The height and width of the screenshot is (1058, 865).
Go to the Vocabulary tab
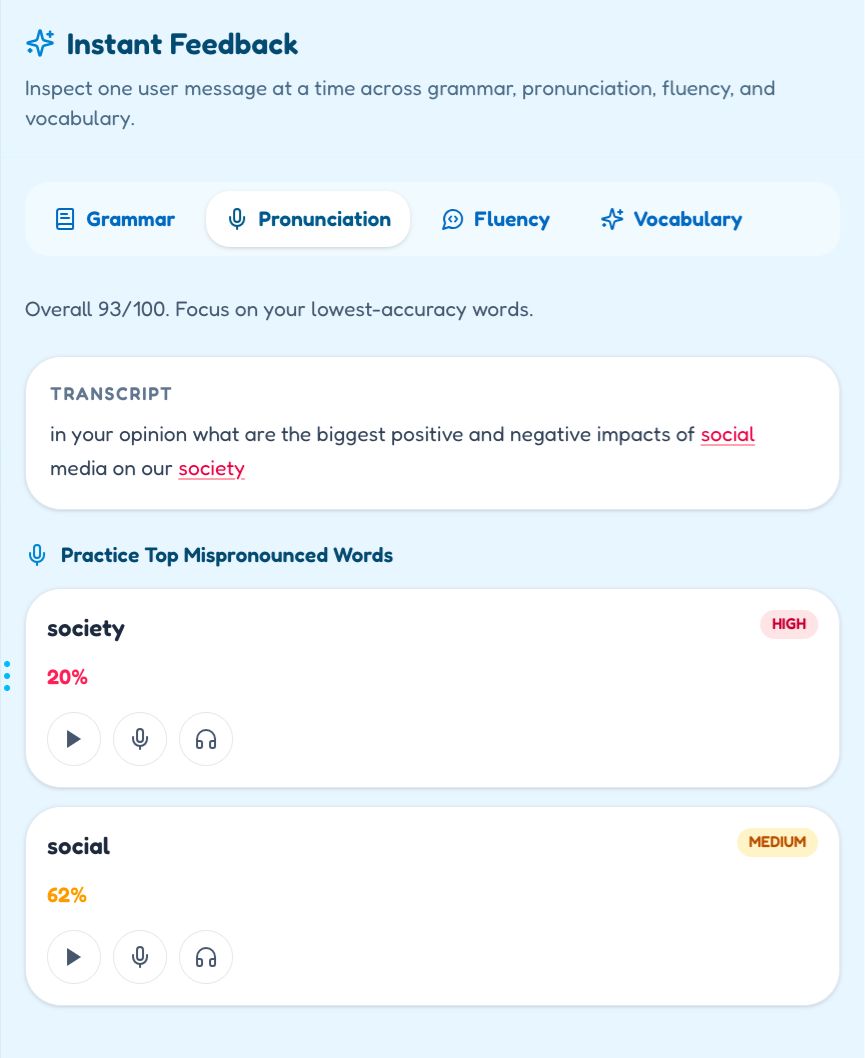point(671,219)
